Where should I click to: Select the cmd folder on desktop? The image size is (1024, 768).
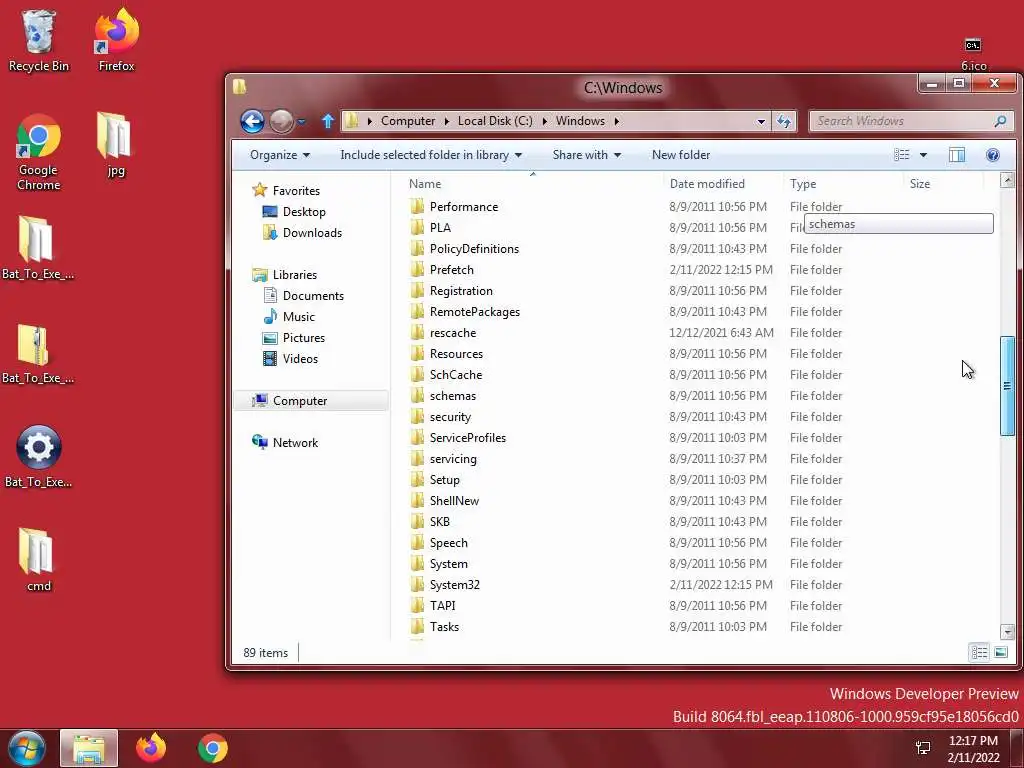(x=38, y=560)
